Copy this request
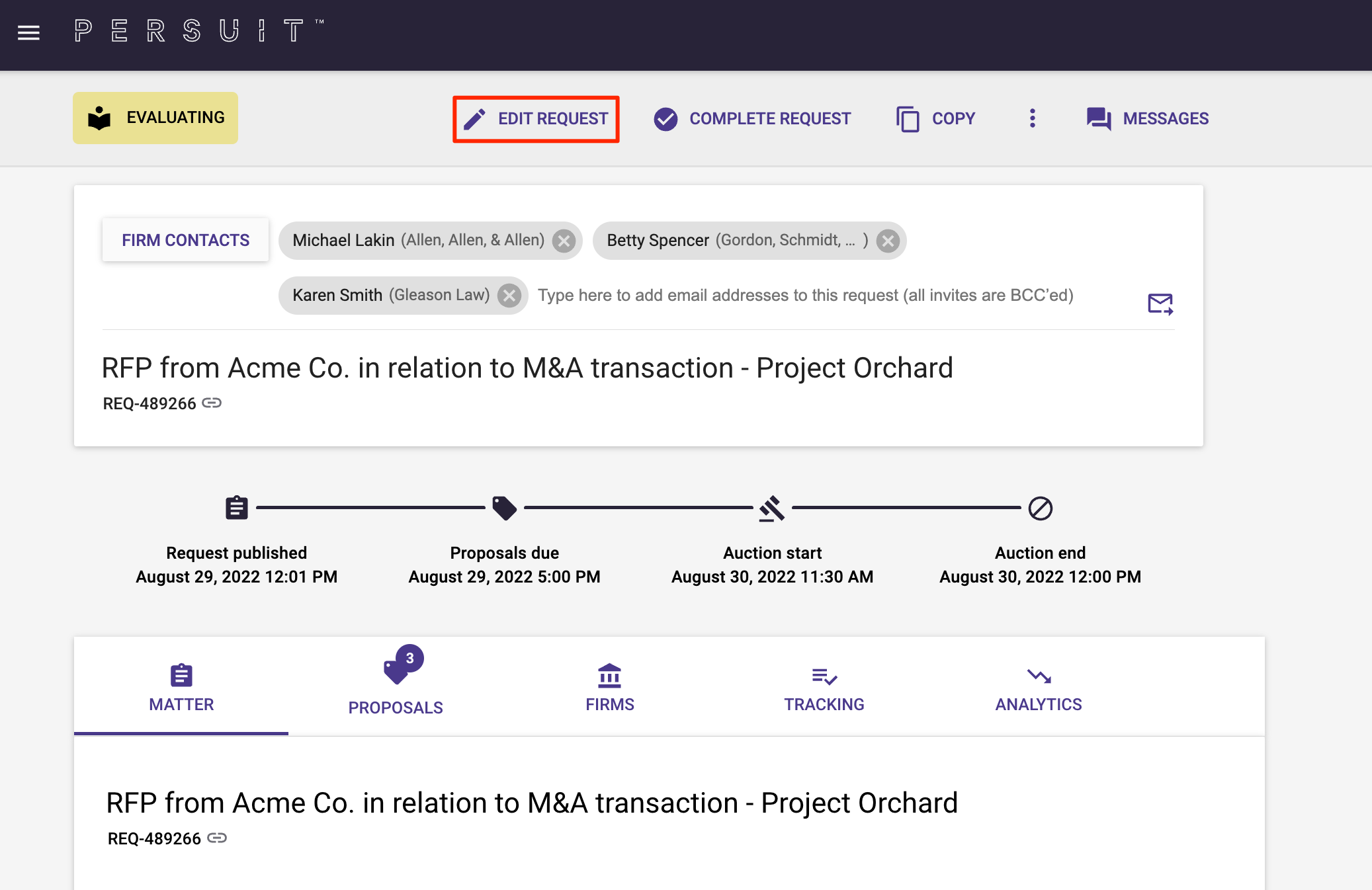 [935, 119]
